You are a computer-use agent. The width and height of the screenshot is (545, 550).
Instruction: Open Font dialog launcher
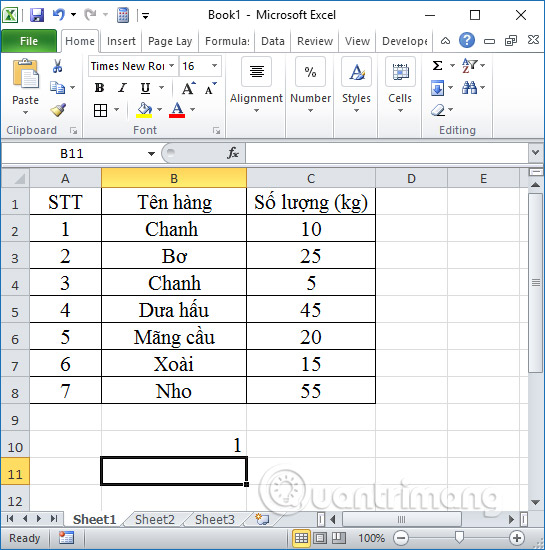pos(216,130)
